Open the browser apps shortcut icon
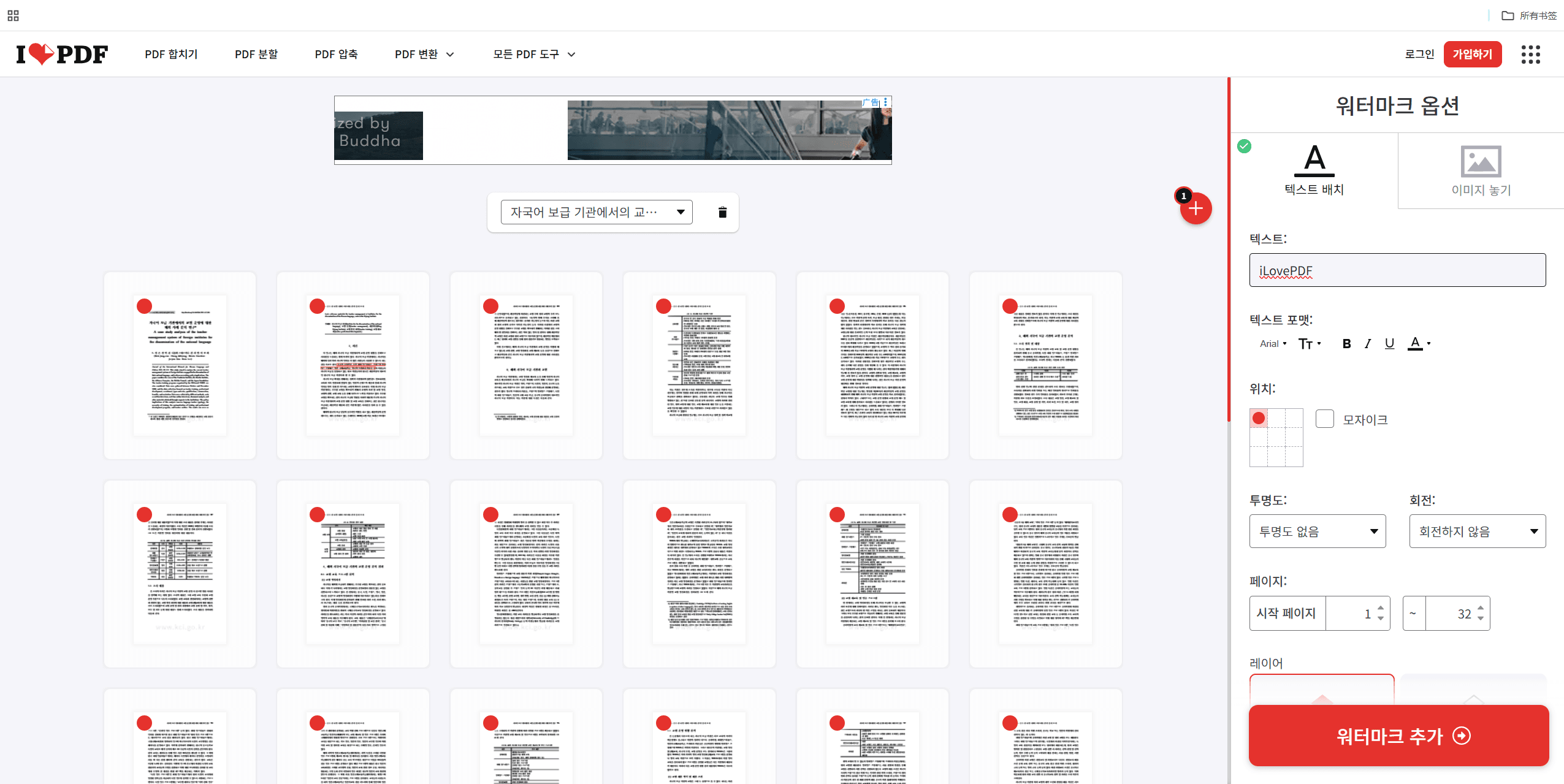This screenshot has height=784, width=1564. [x=13, y=15]
